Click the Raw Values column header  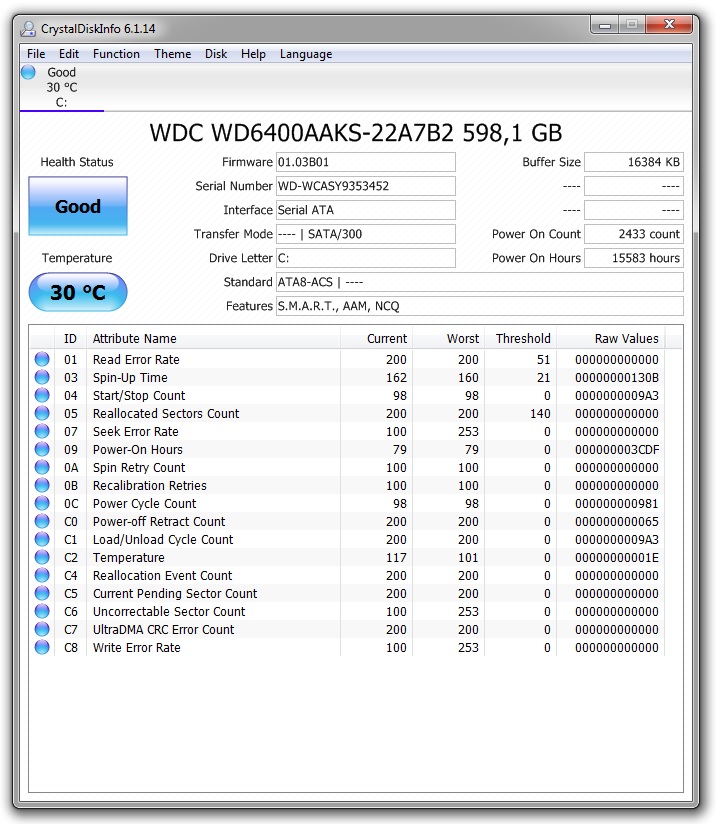(x=611, y=338)
